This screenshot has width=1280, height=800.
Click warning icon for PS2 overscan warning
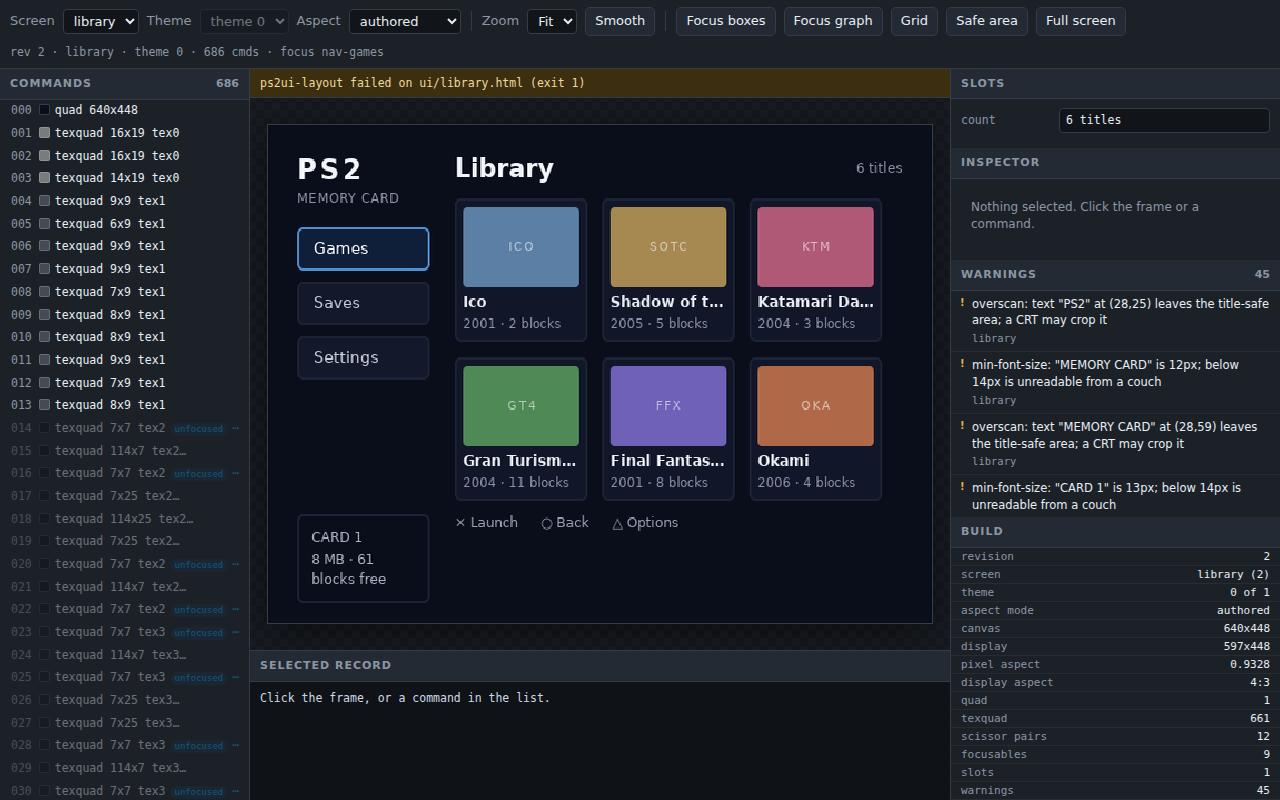[x=962, y=303]
